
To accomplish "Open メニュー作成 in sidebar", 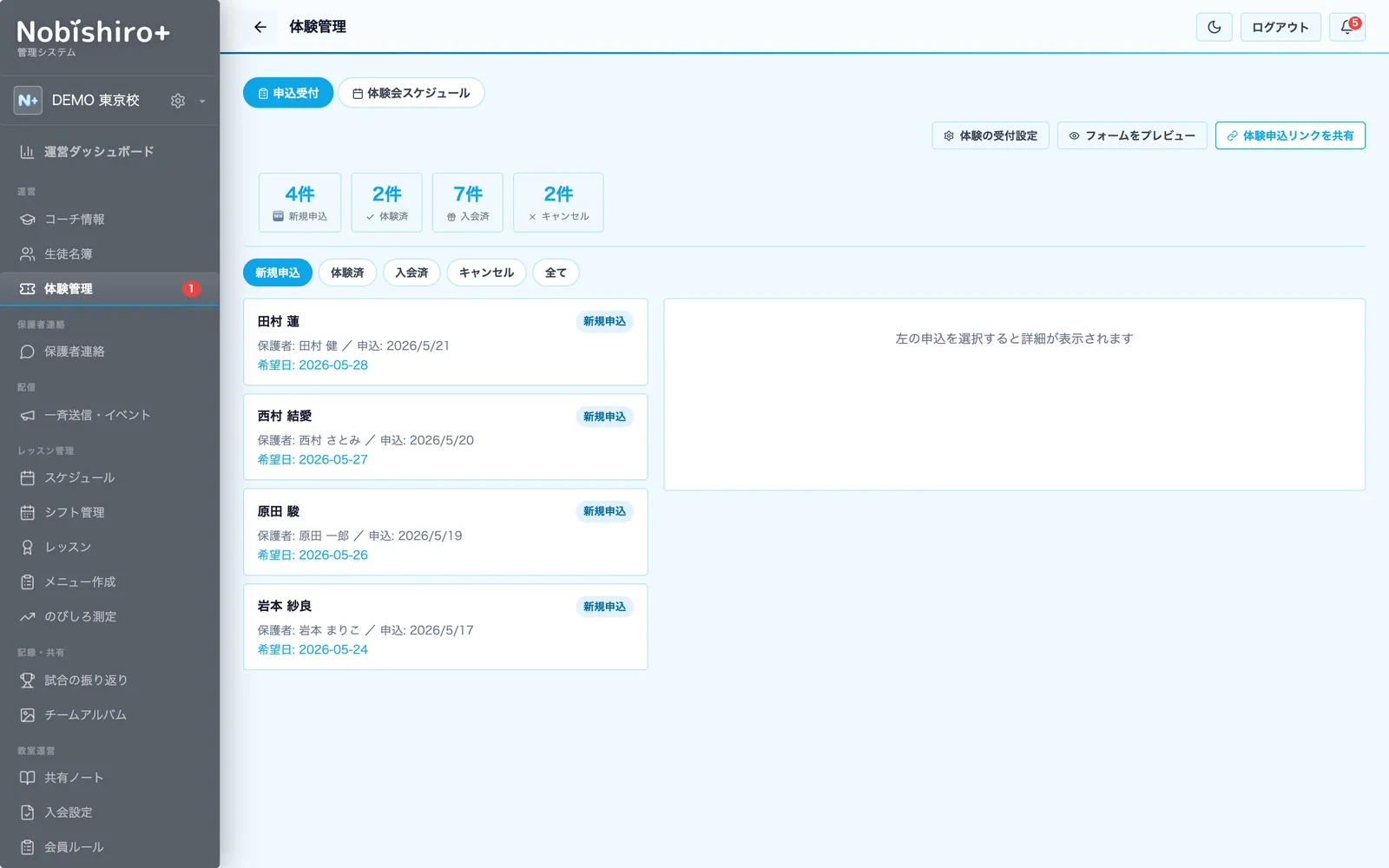I will coord(109,582).
